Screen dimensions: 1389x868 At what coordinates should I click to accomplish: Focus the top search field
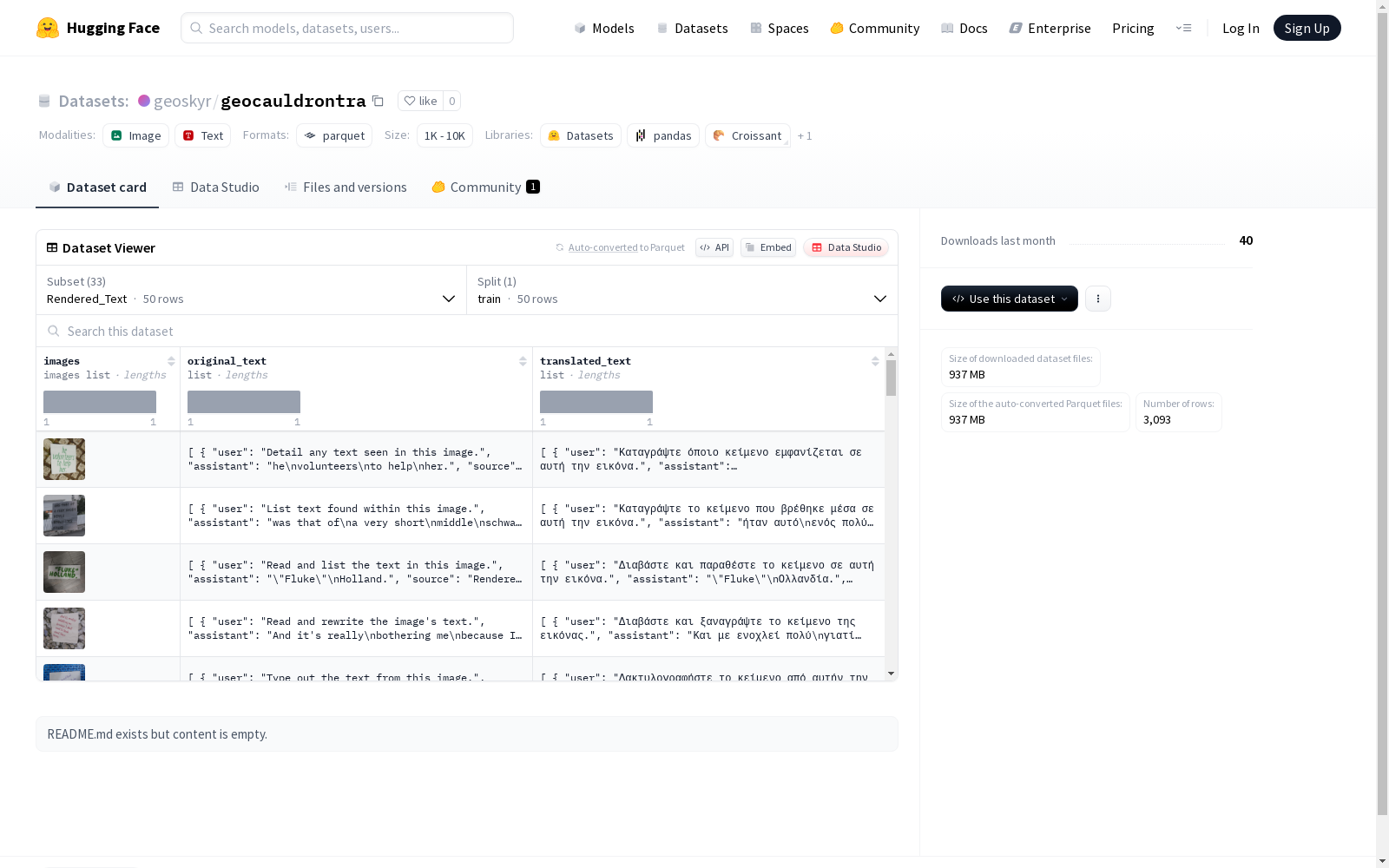(x=347, y=28)
